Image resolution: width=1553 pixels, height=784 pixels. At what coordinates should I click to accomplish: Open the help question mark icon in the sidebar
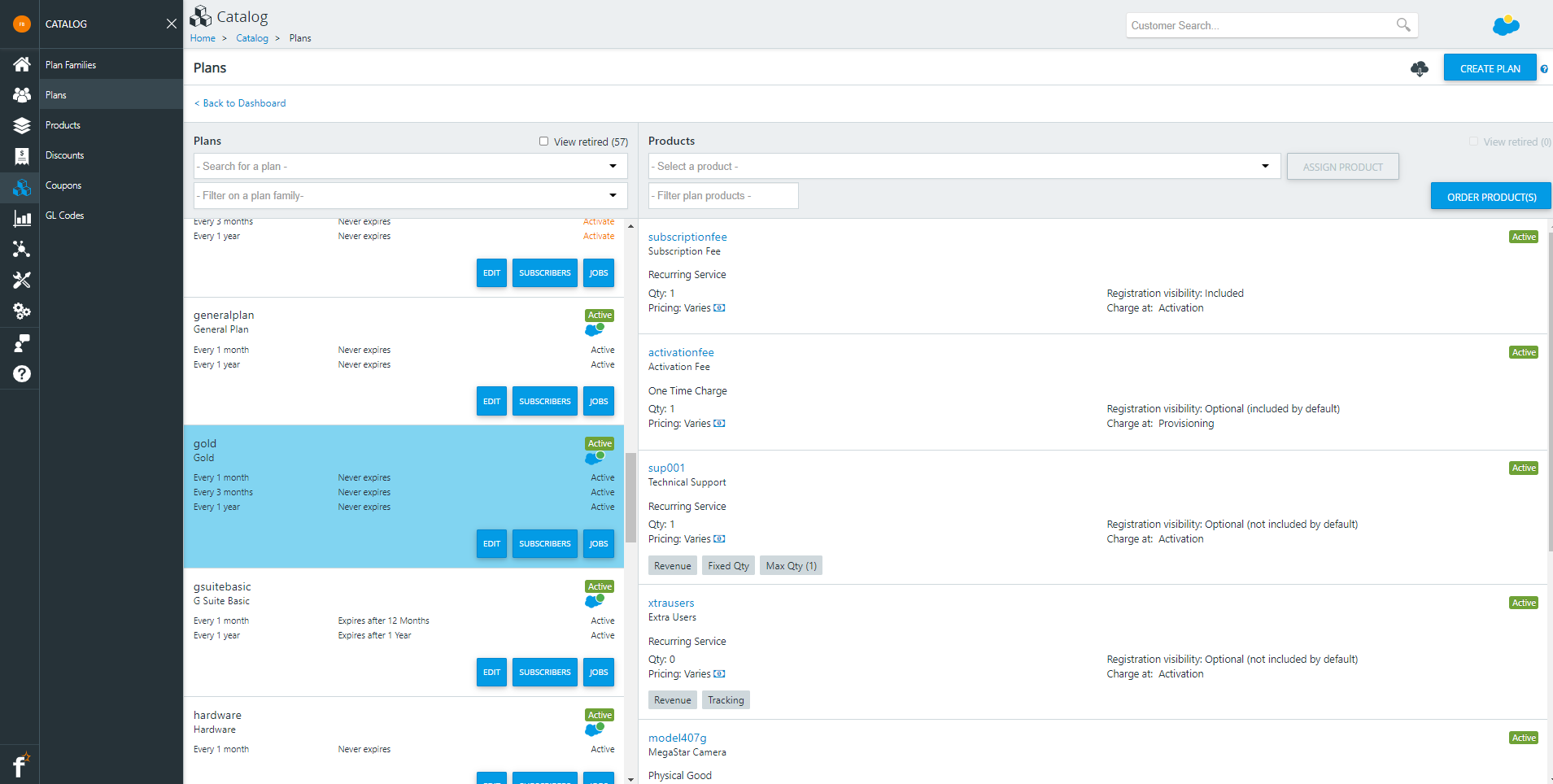coord(20,373)
